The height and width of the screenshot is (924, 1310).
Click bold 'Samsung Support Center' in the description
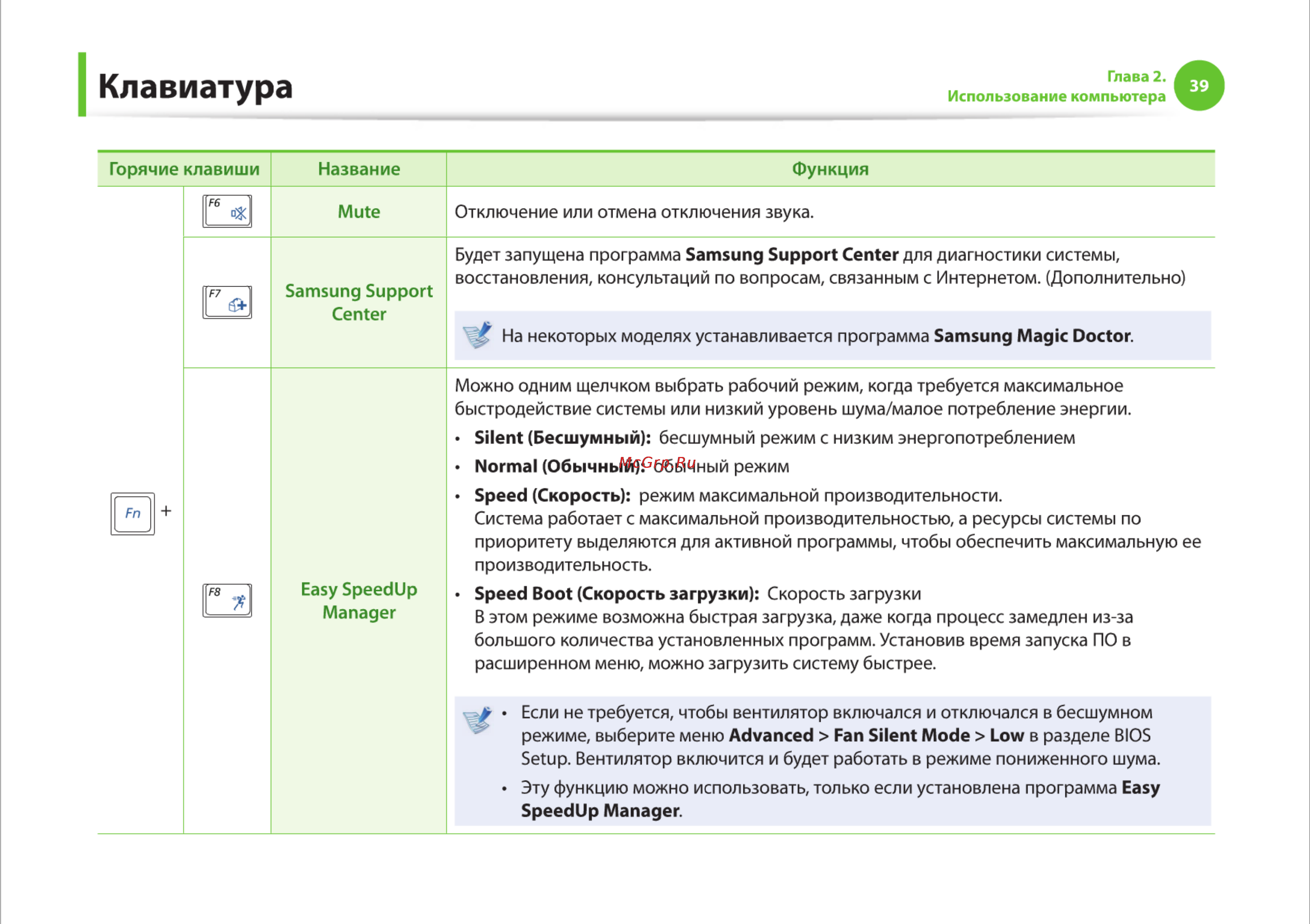coord(792,254)
